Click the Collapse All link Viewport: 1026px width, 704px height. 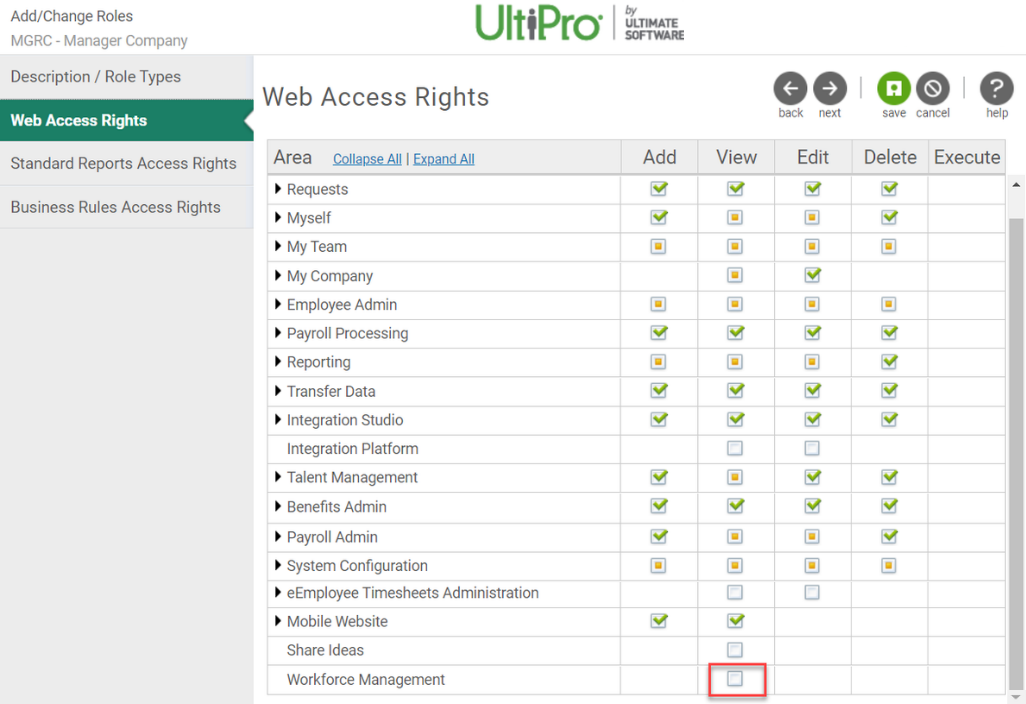pos(367,159)
